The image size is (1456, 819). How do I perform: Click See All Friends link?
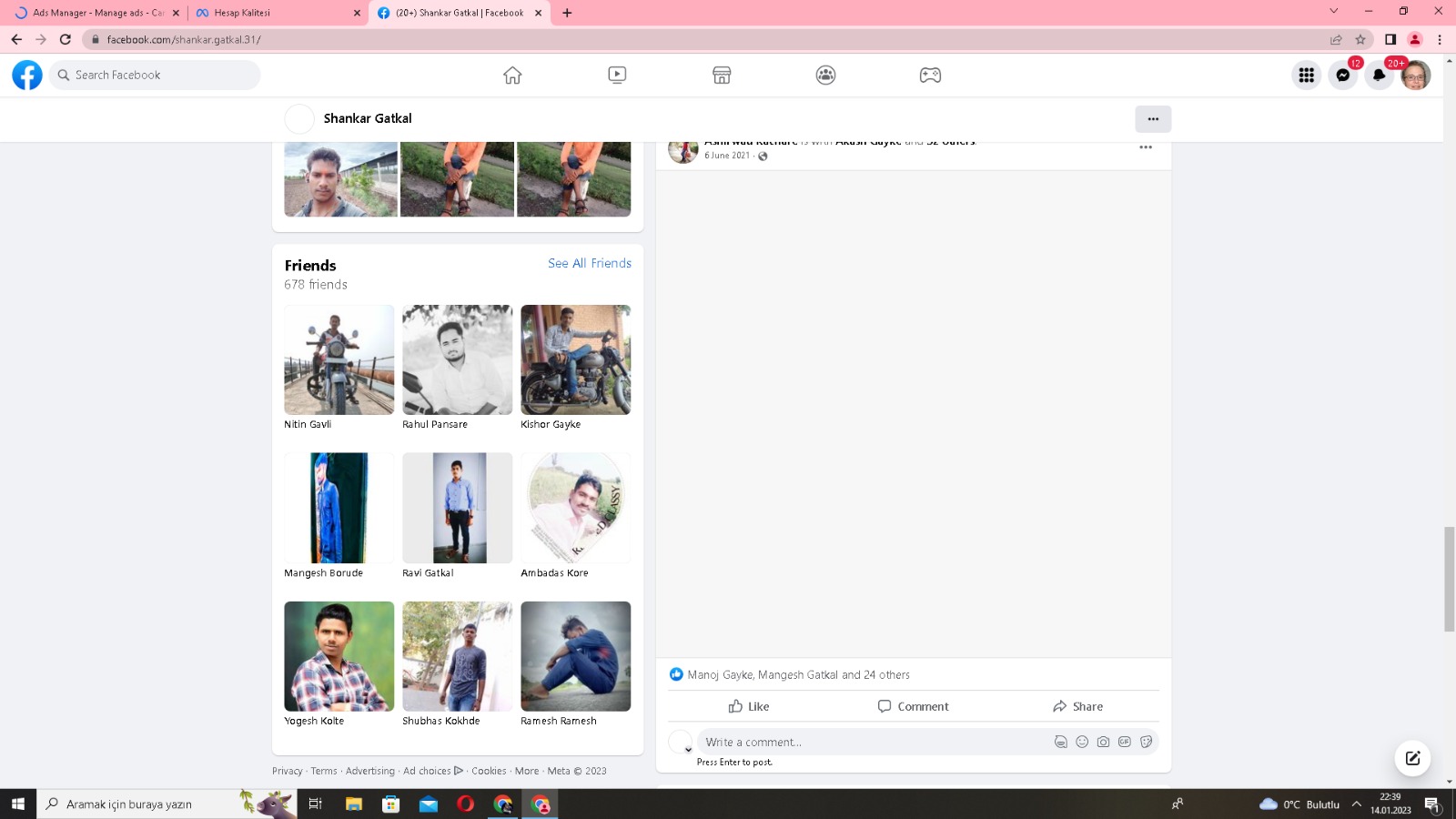(x=590, y=263)
